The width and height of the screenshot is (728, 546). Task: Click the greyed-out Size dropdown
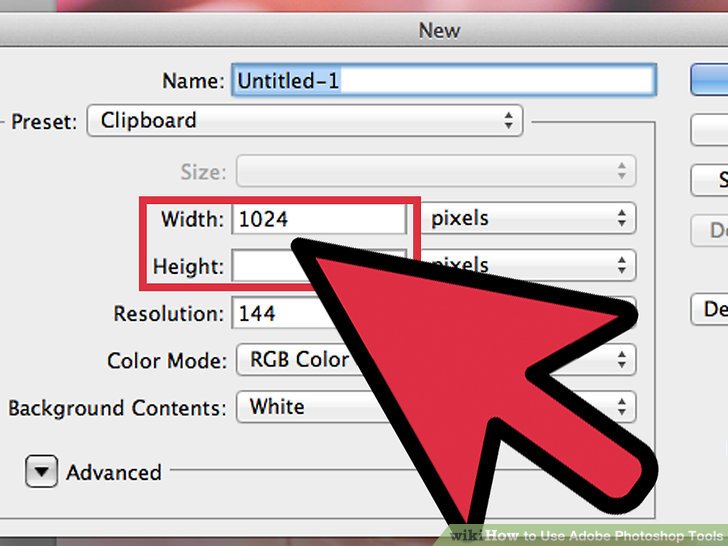436,171
